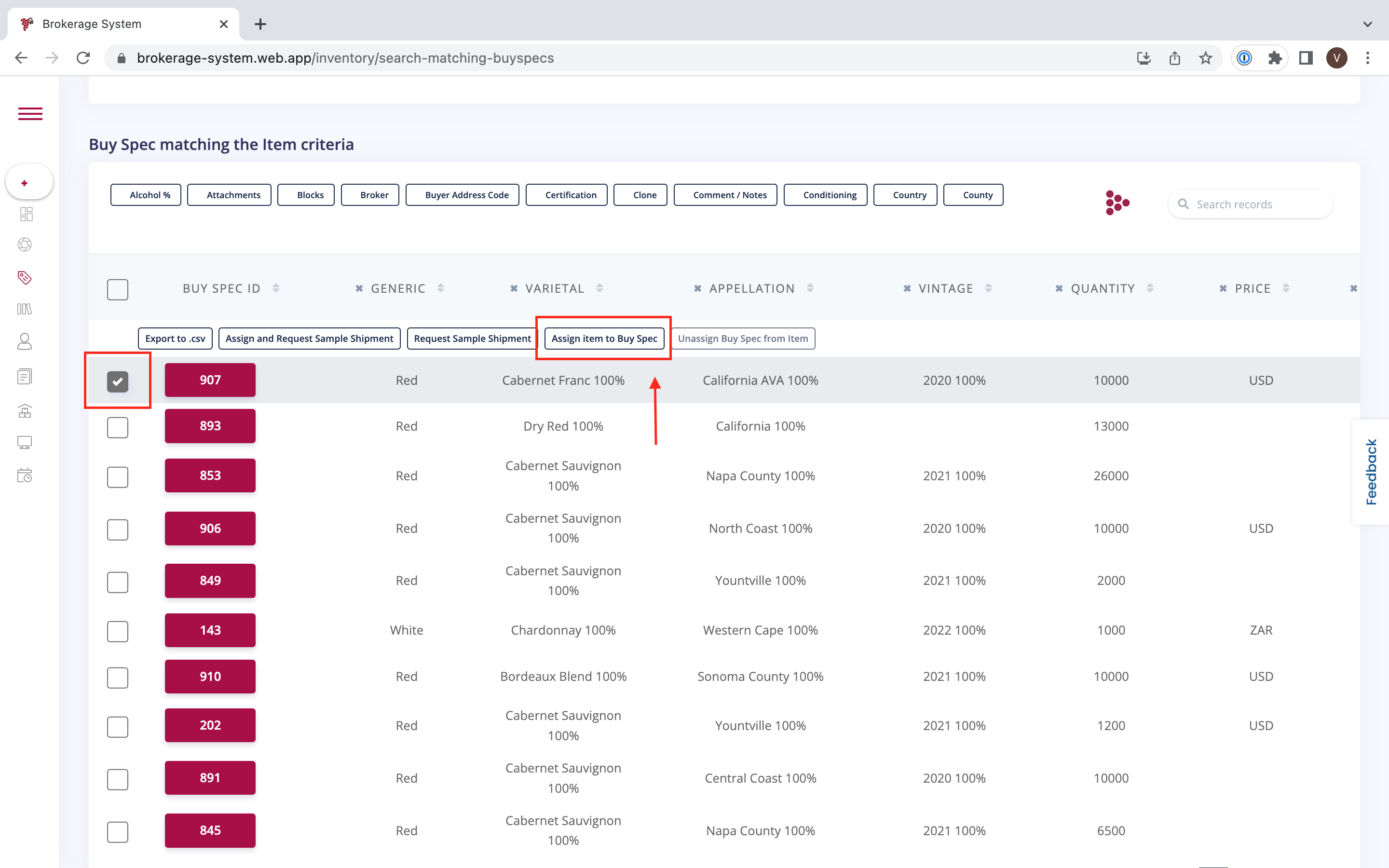
Task: Check the checkbox for buy spec 893
Action: pyautogui.click(x=118, y=427)
